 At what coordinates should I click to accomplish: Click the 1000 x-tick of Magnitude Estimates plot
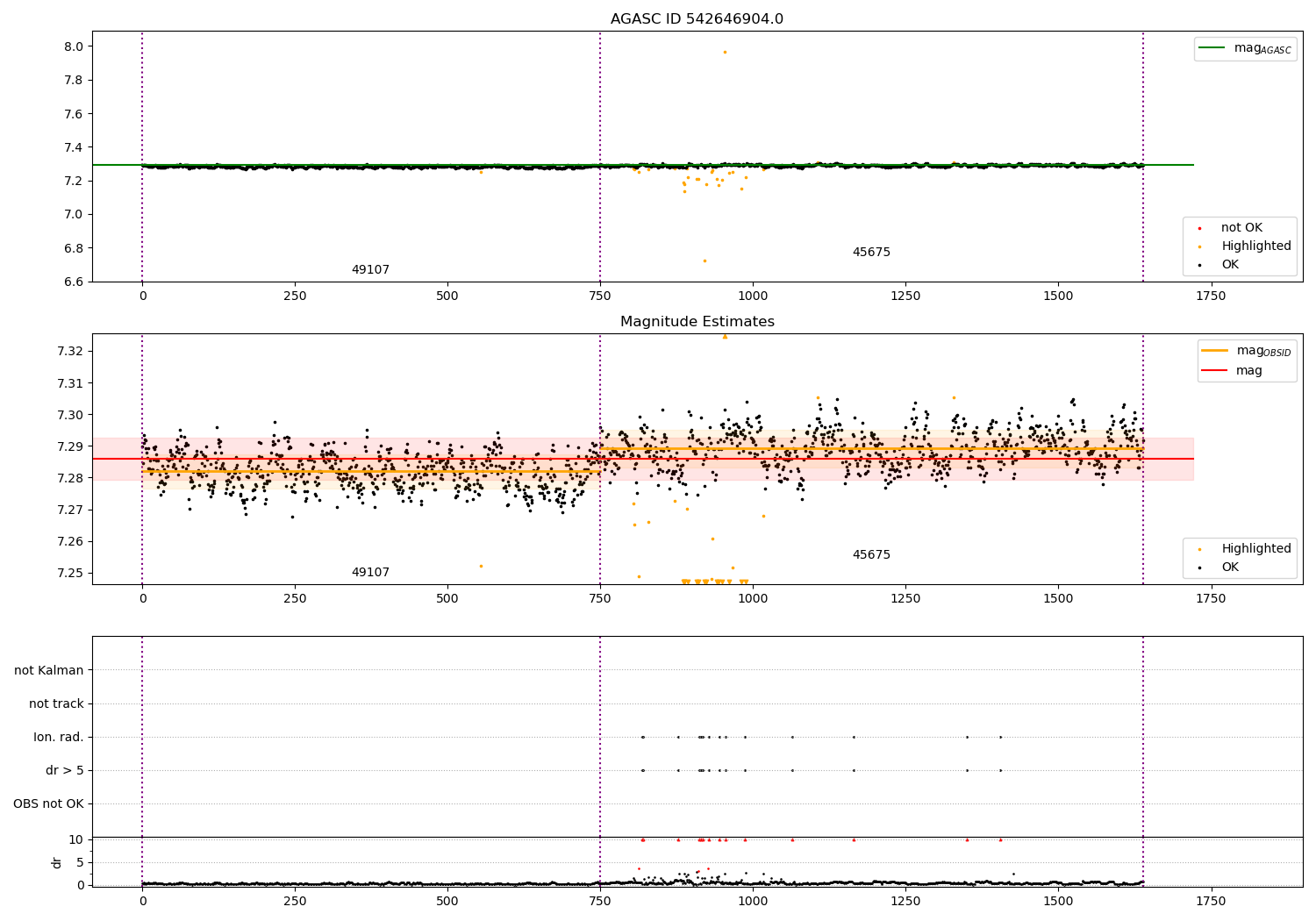[753, 599]
